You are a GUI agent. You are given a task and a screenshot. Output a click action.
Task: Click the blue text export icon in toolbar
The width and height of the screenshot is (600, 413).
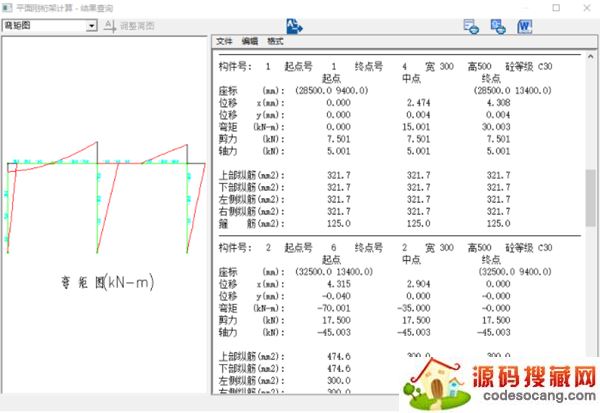click(294, 26)
